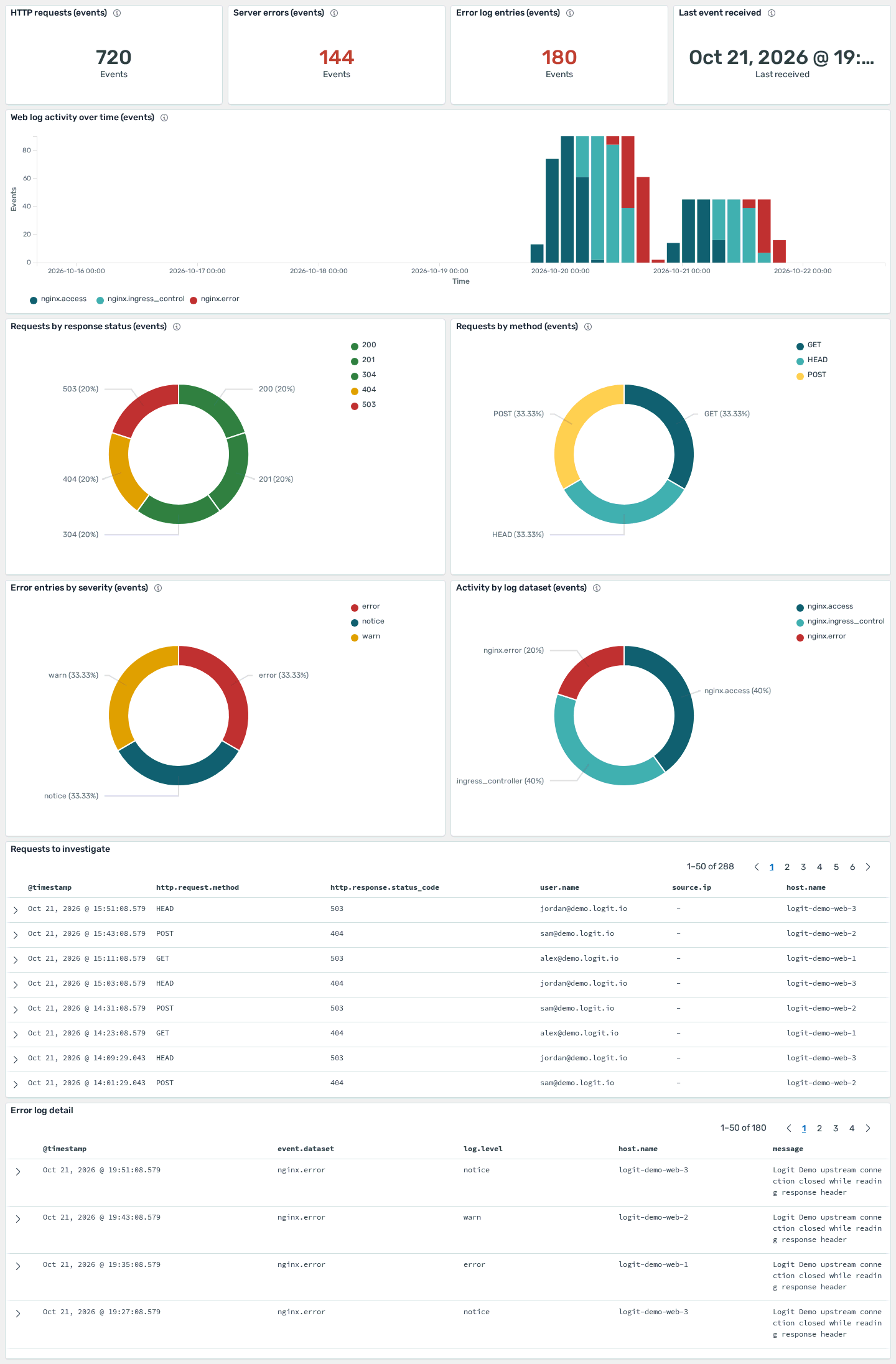Click the event.dataset column header
The image size is (896, 1364).
click(x=306, y=1149)
